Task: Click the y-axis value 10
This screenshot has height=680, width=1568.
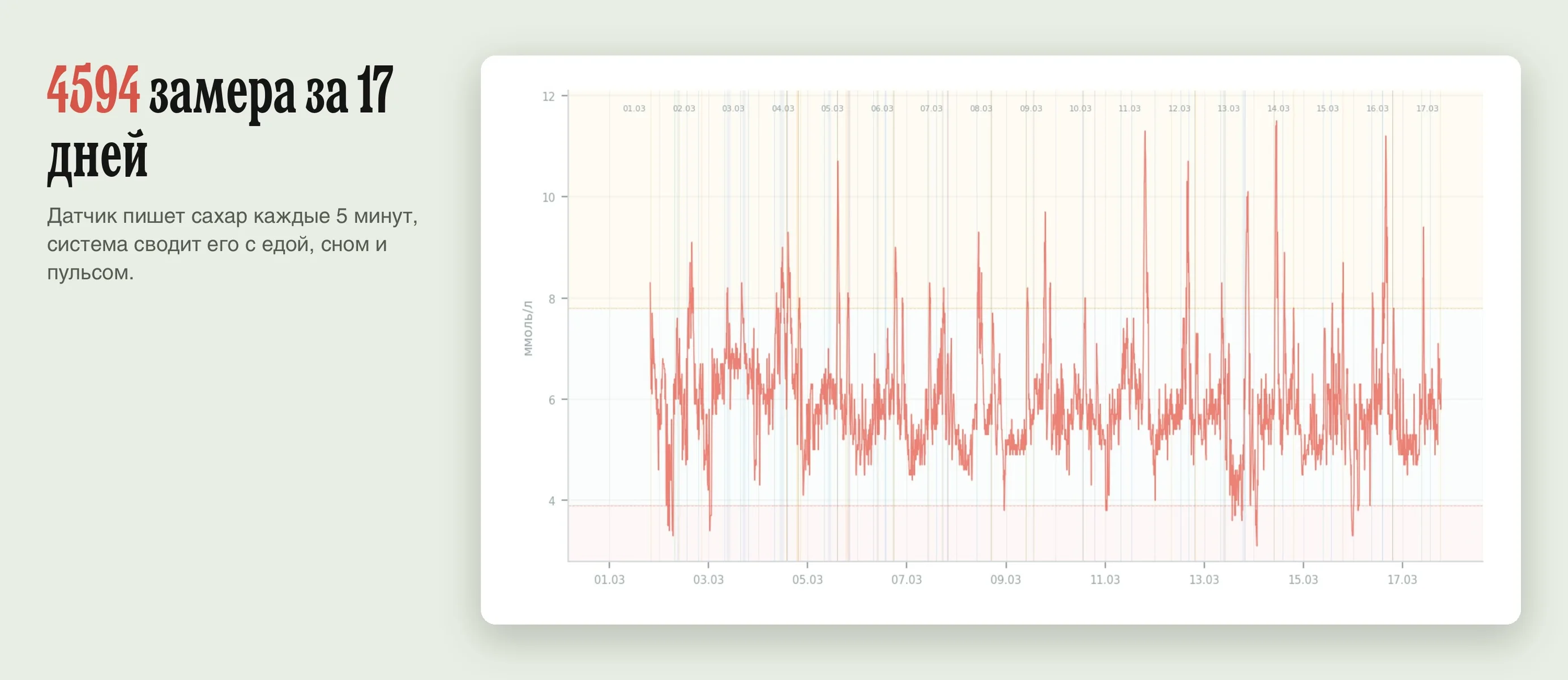Action: (549, 197)
